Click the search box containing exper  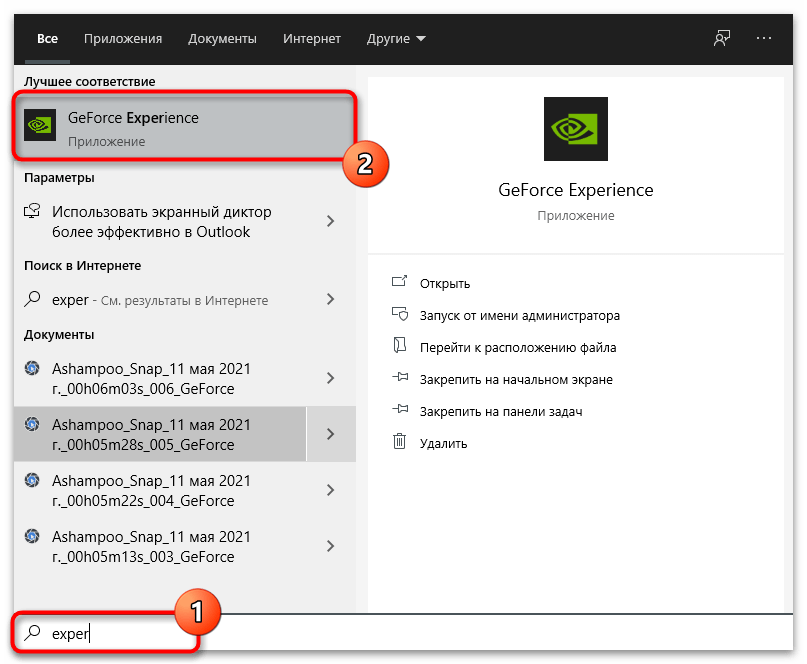pos(404,633)
